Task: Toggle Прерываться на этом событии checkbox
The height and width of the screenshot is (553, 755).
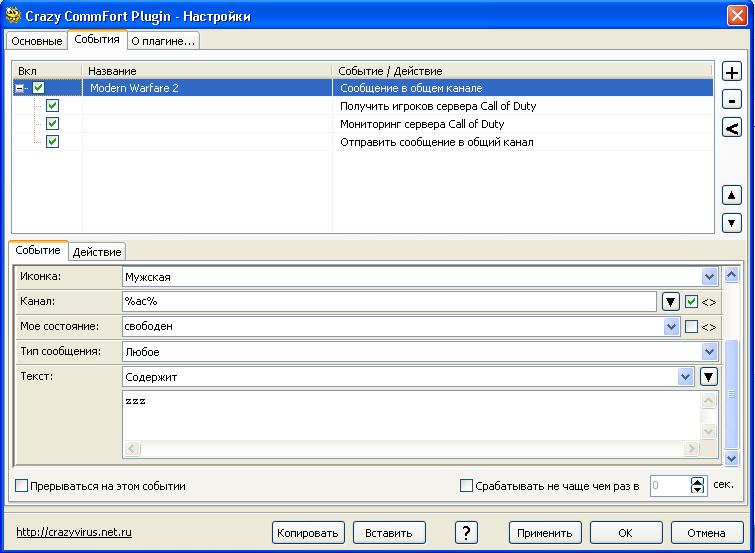Action: click(x=22, y=486)
